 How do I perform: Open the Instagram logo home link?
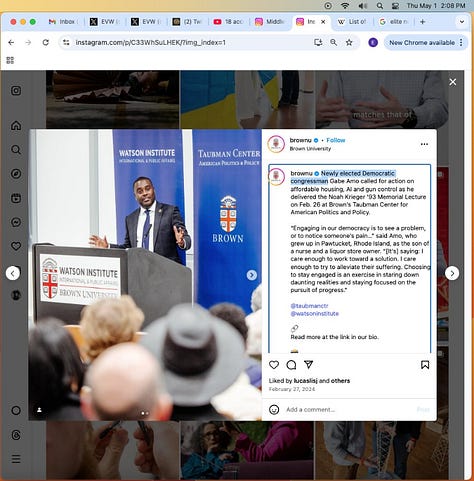pos(16,91)
